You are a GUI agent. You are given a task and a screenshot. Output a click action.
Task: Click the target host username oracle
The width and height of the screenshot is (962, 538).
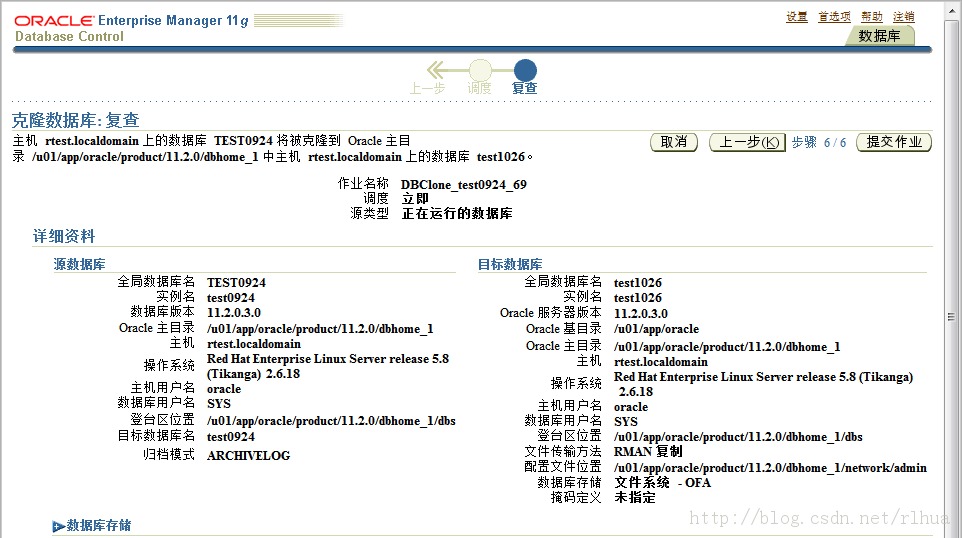pyautogui.click(x=631, y=407)
